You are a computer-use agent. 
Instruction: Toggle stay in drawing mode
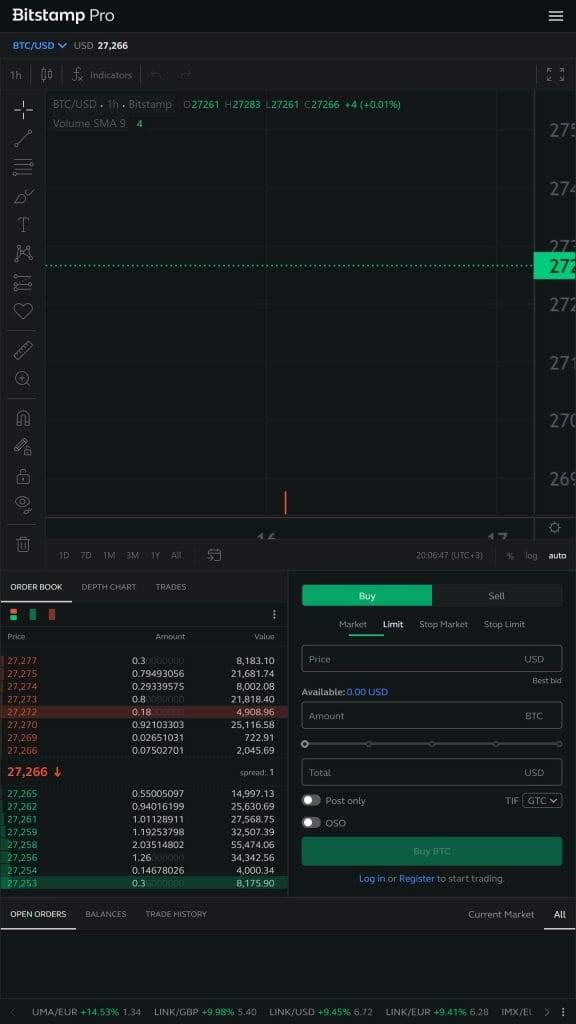coord(23,447)
